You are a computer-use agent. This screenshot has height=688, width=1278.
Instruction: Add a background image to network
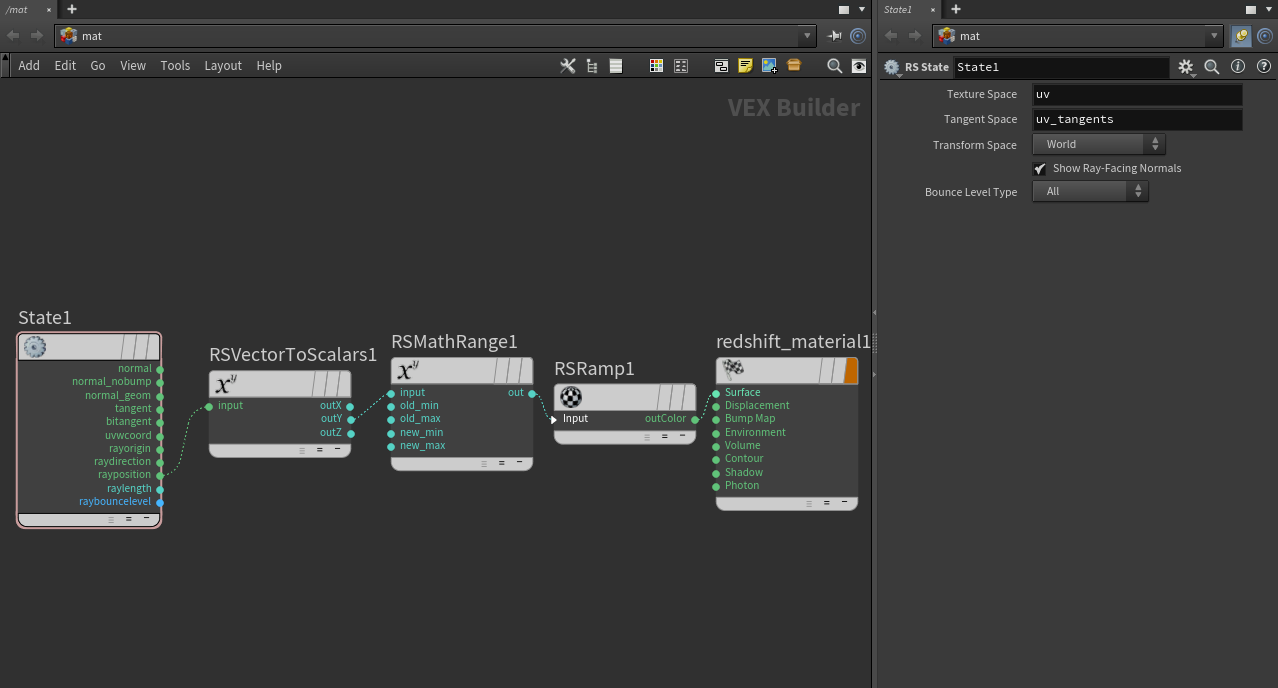tap(769, 66)
